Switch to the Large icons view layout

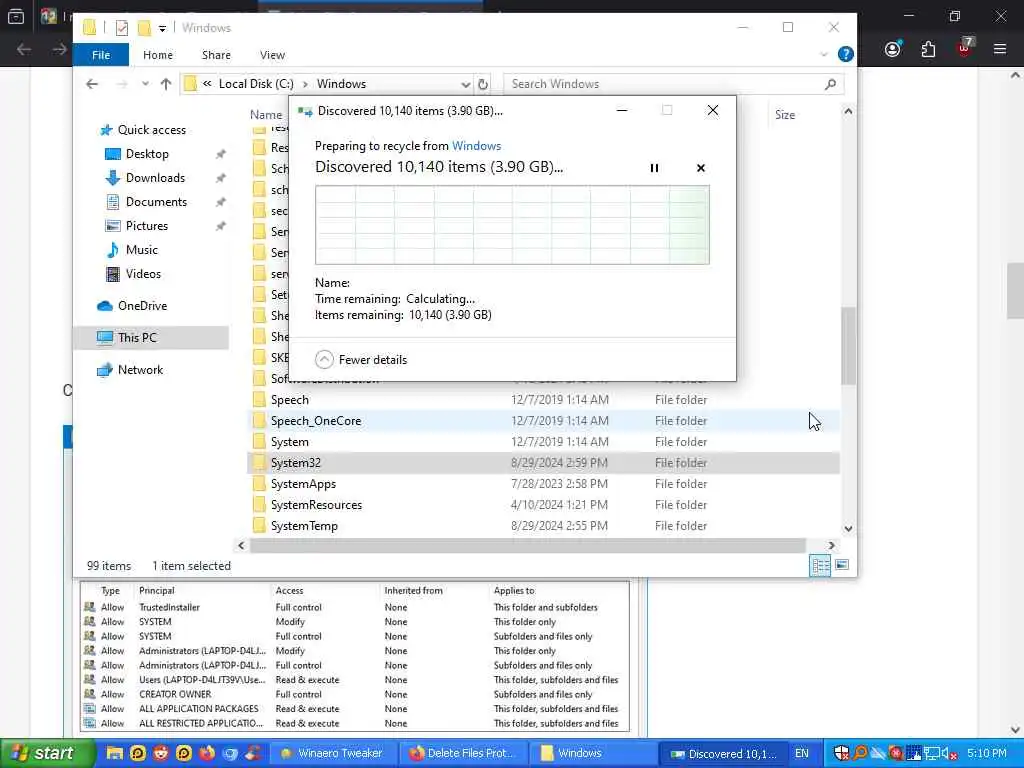pyautogui.click(x=842, y=564)
